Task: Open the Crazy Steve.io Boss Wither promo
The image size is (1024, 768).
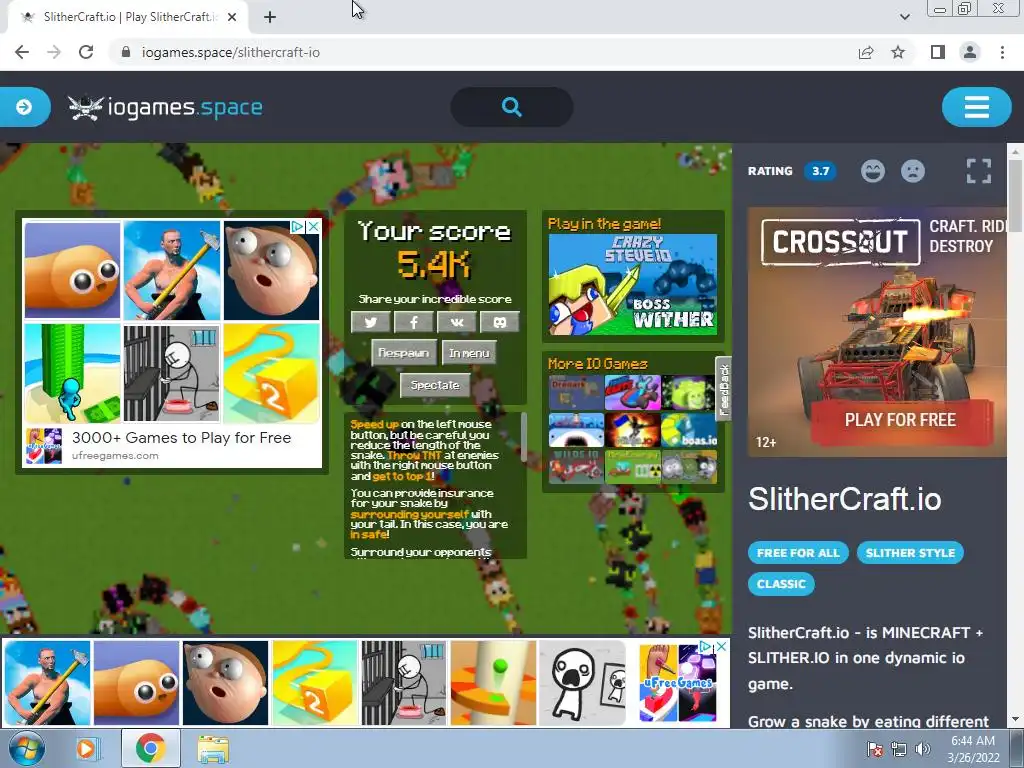Action: coord(633,284)
